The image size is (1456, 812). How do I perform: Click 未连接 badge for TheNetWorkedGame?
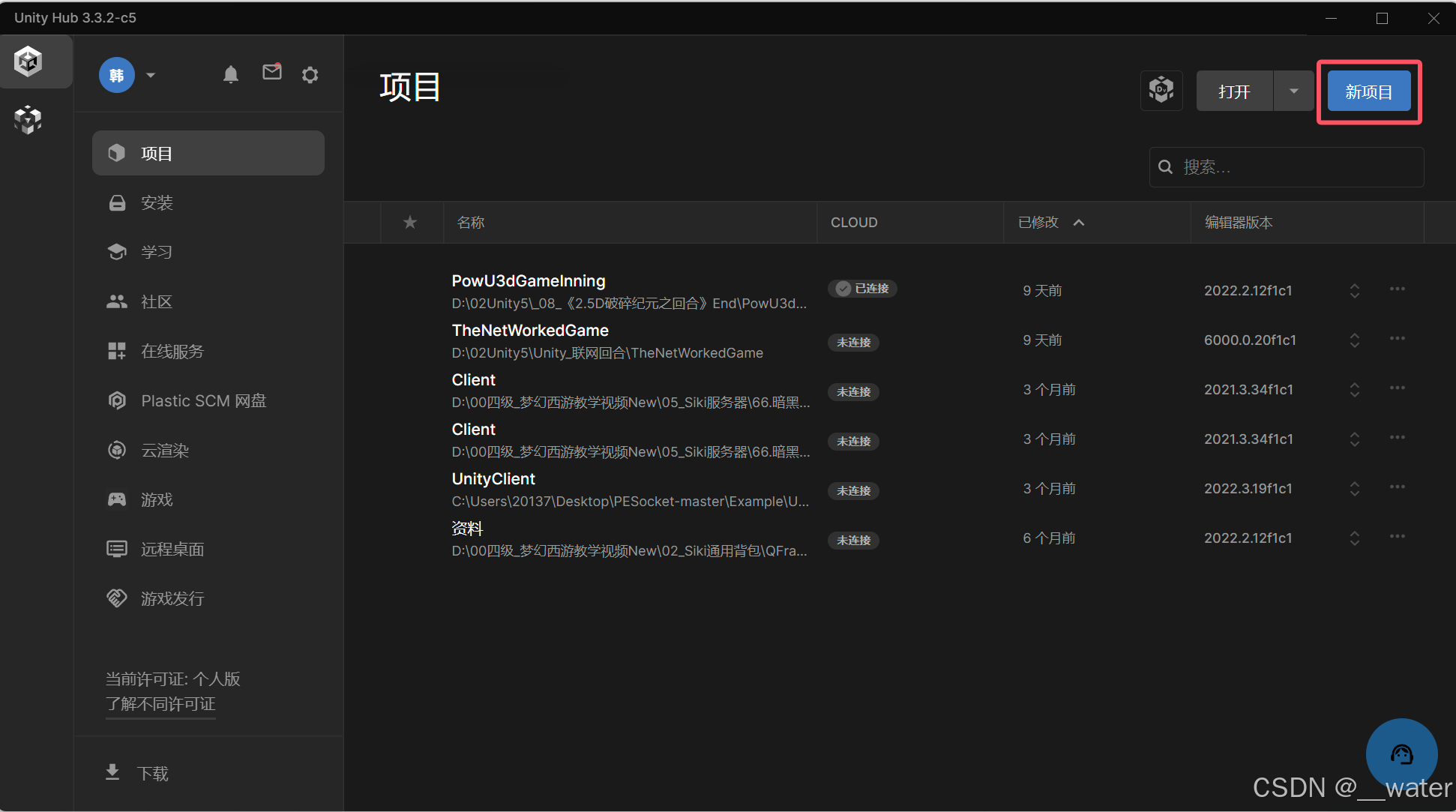(x=853, y=342)
